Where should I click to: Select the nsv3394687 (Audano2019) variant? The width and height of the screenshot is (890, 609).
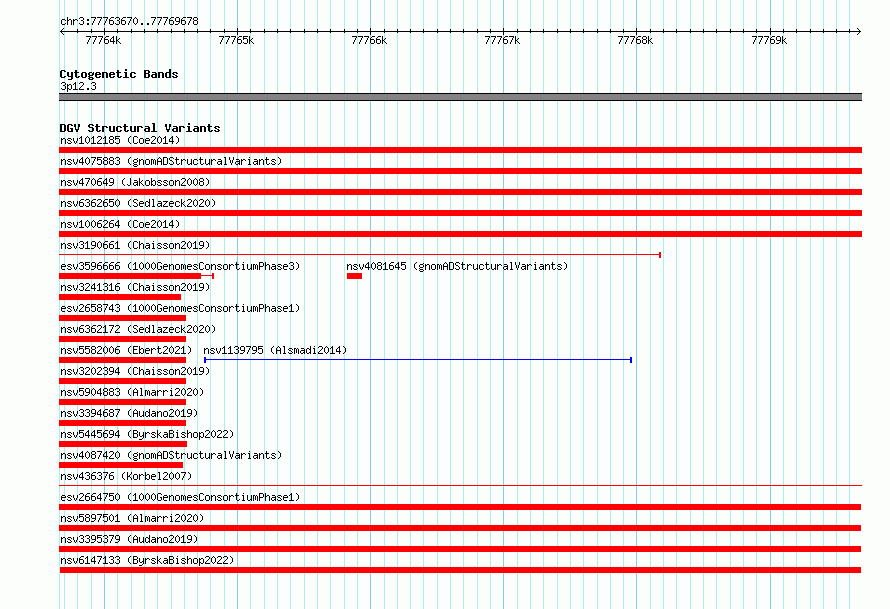pyautogui.click(x=129, y=413)
